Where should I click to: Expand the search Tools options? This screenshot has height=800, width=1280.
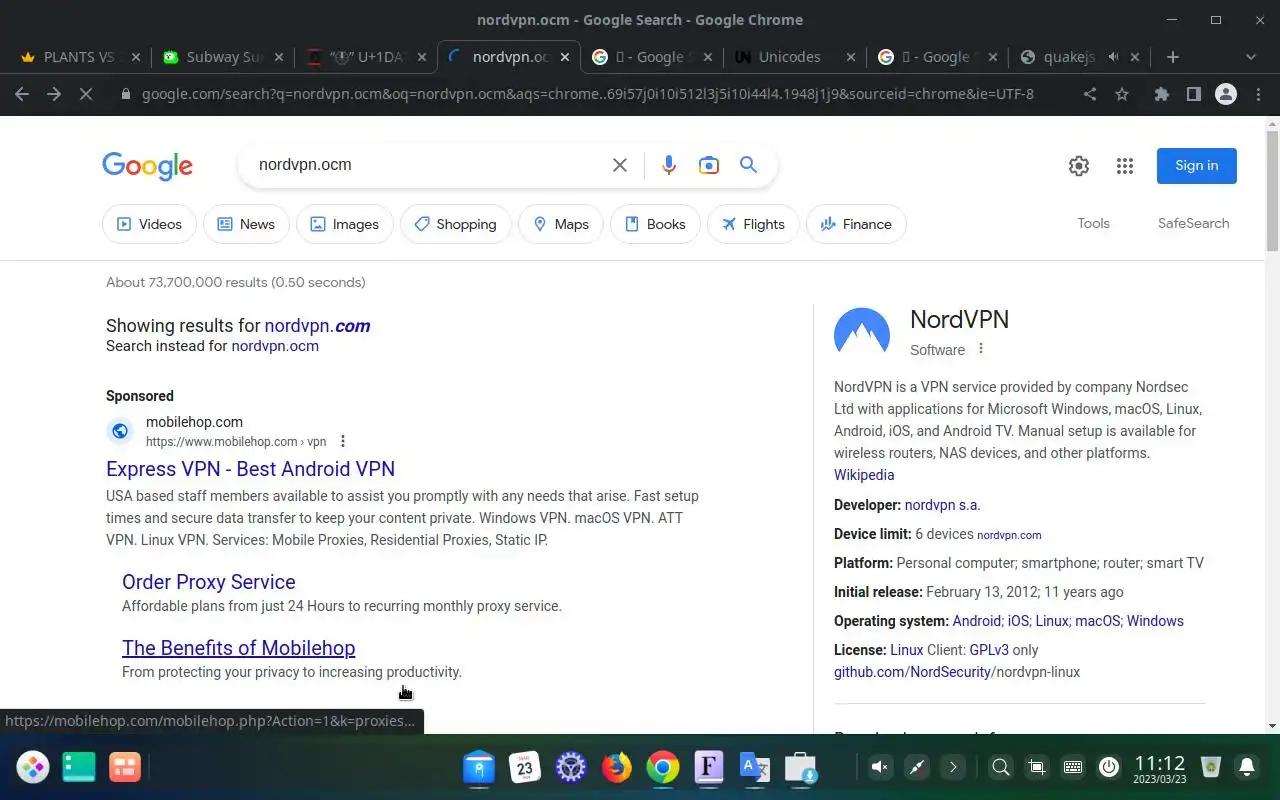(x=1093, y=223)
